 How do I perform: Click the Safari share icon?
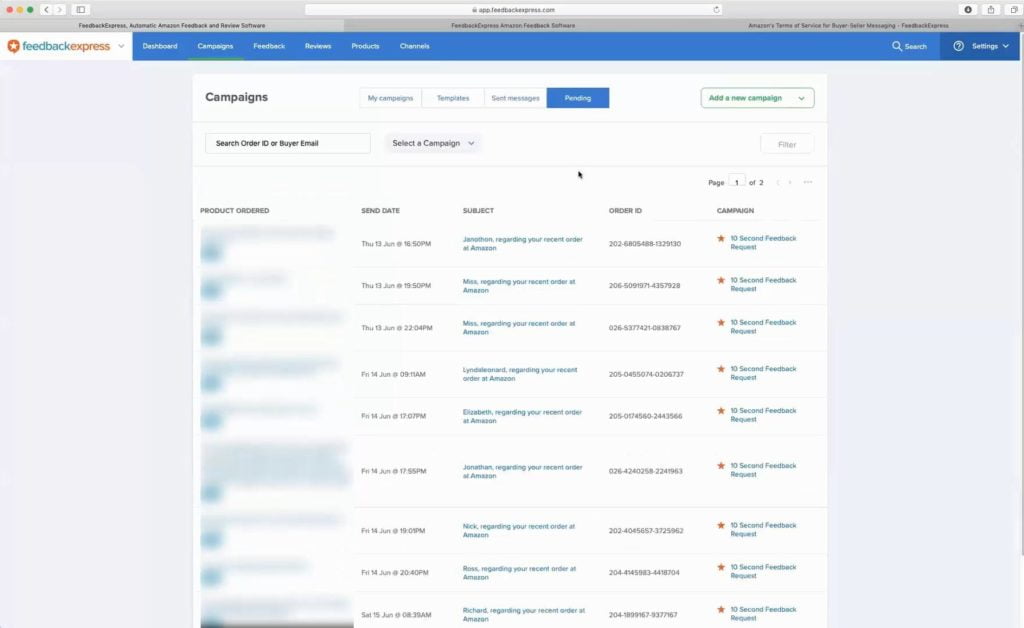point(991,10)
